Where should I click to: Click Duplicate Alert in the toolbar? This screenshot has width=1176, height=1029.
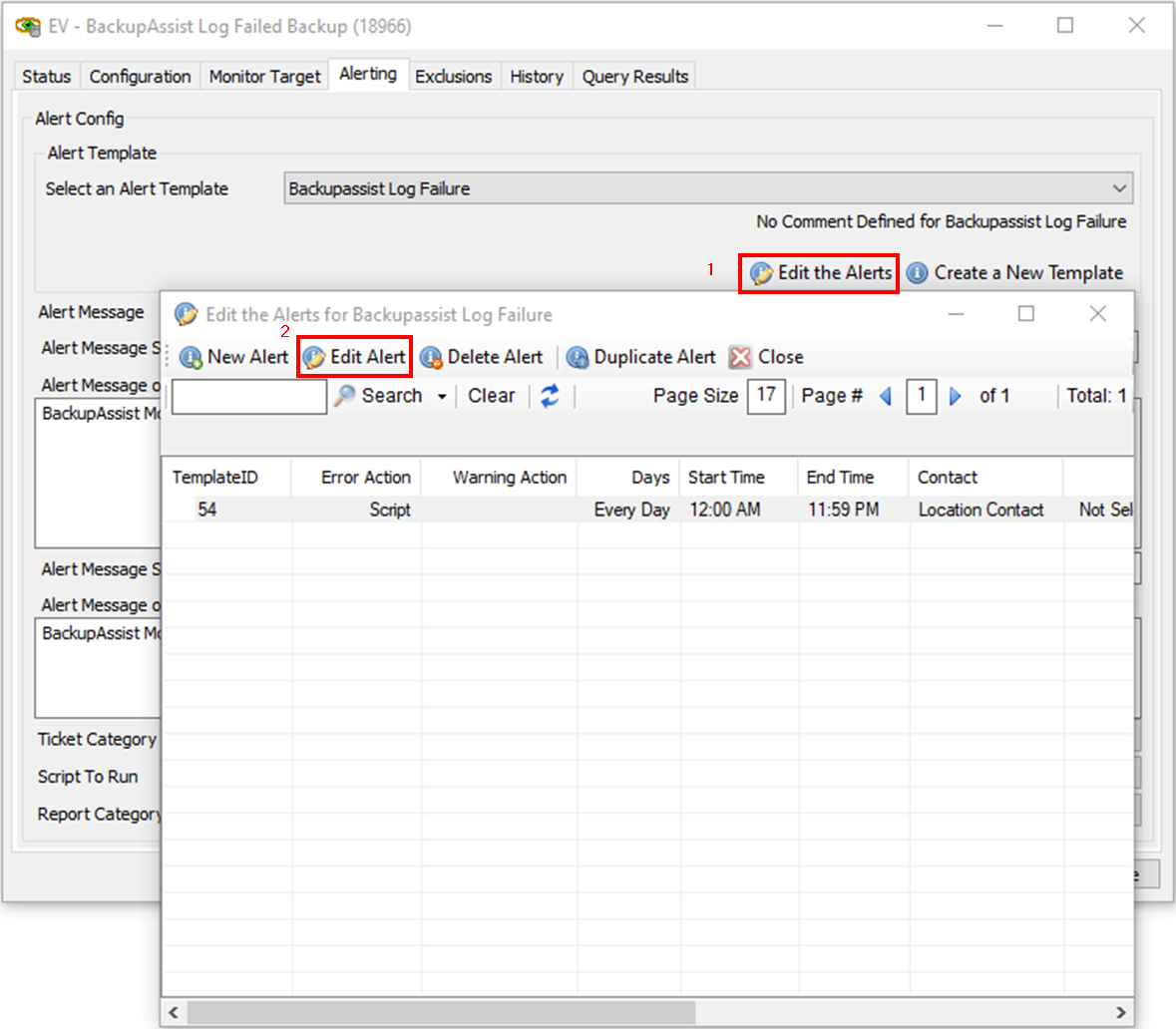pos(641,357)
